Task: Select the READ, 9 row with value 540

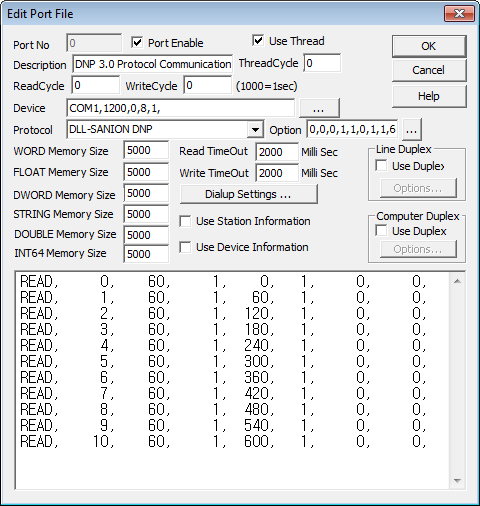Action: (x=223, y=425)
